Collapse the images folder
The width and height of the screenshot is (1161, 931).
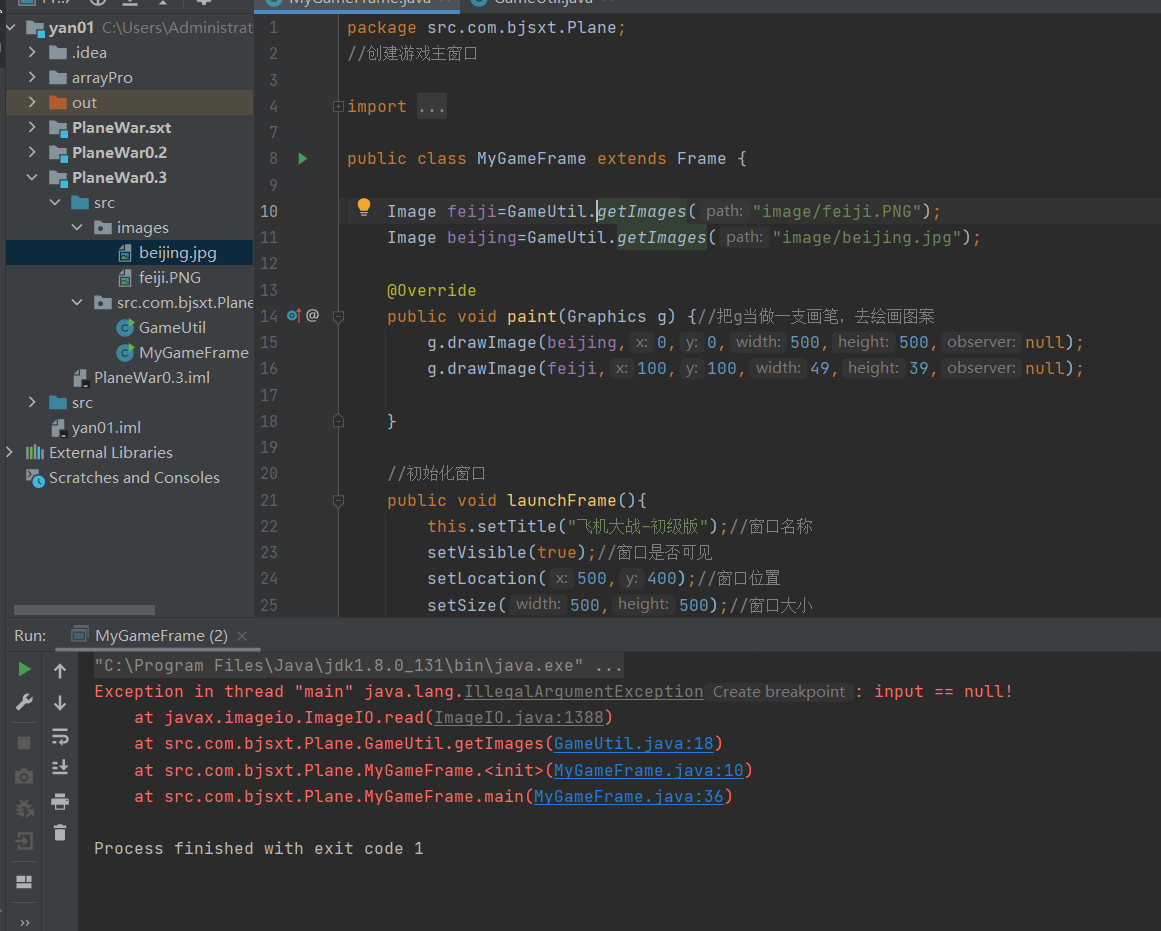(x=77, y=227)
